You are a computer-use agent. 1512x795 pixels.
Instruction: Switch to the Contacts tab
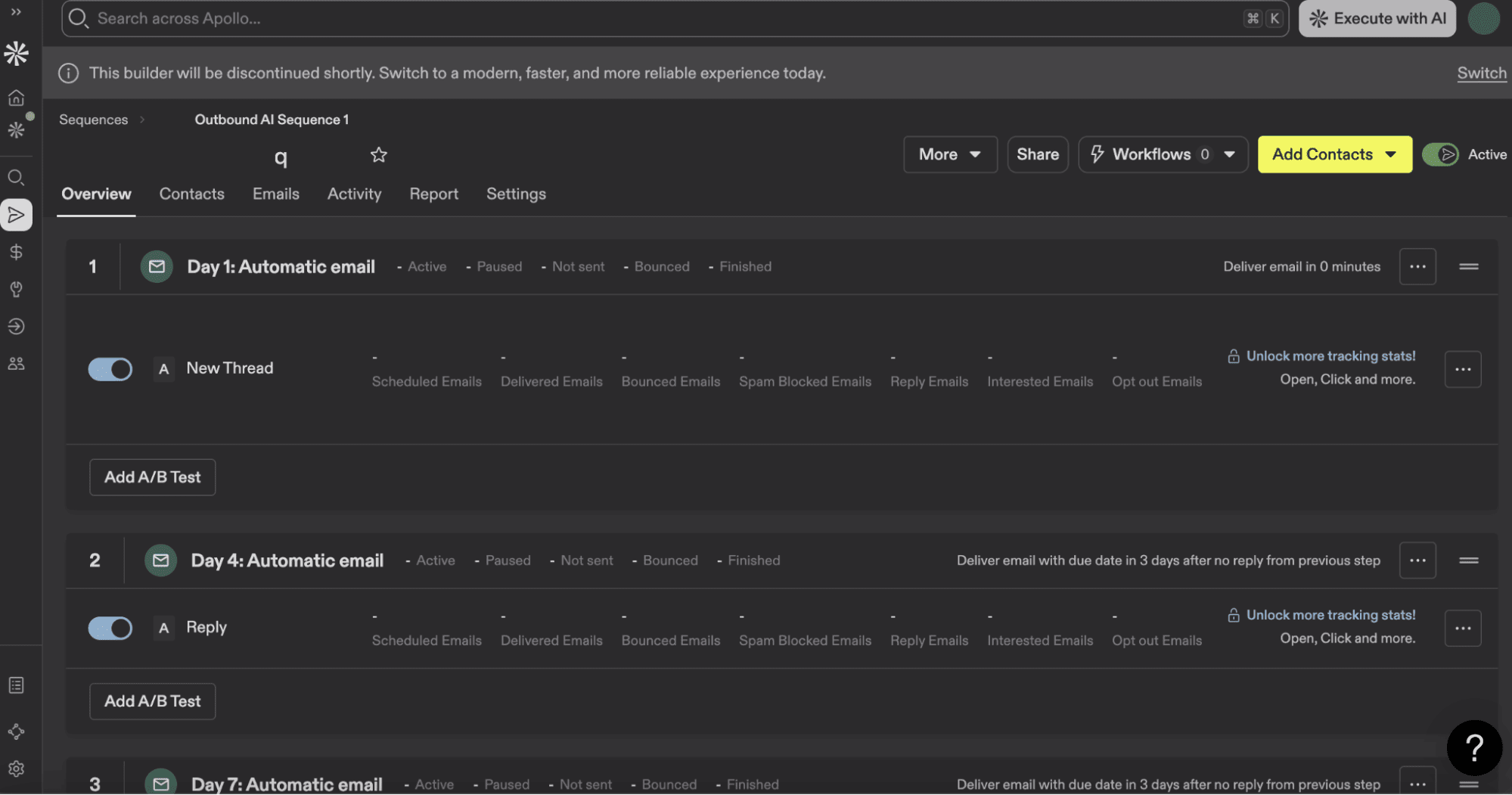191,194
